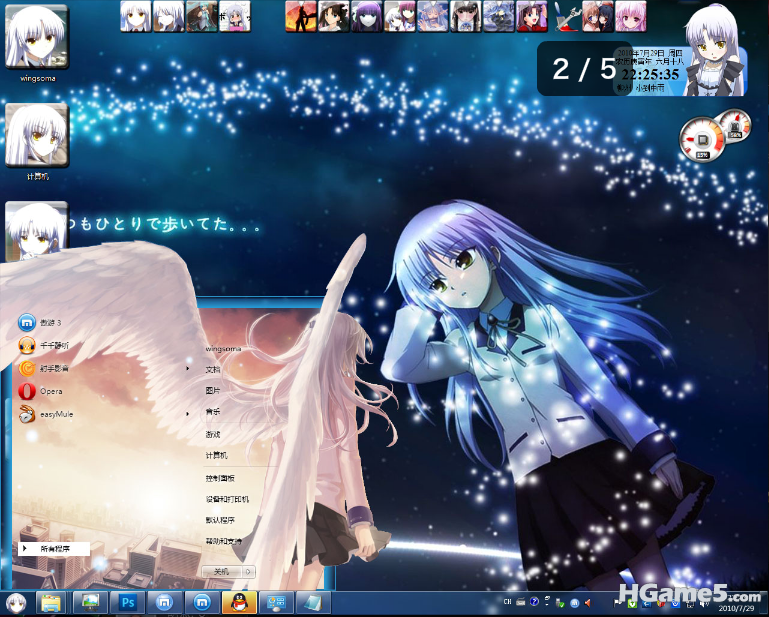
Task: Open 计算机 entry in the start menu's right column
Action: coord(216,455)
